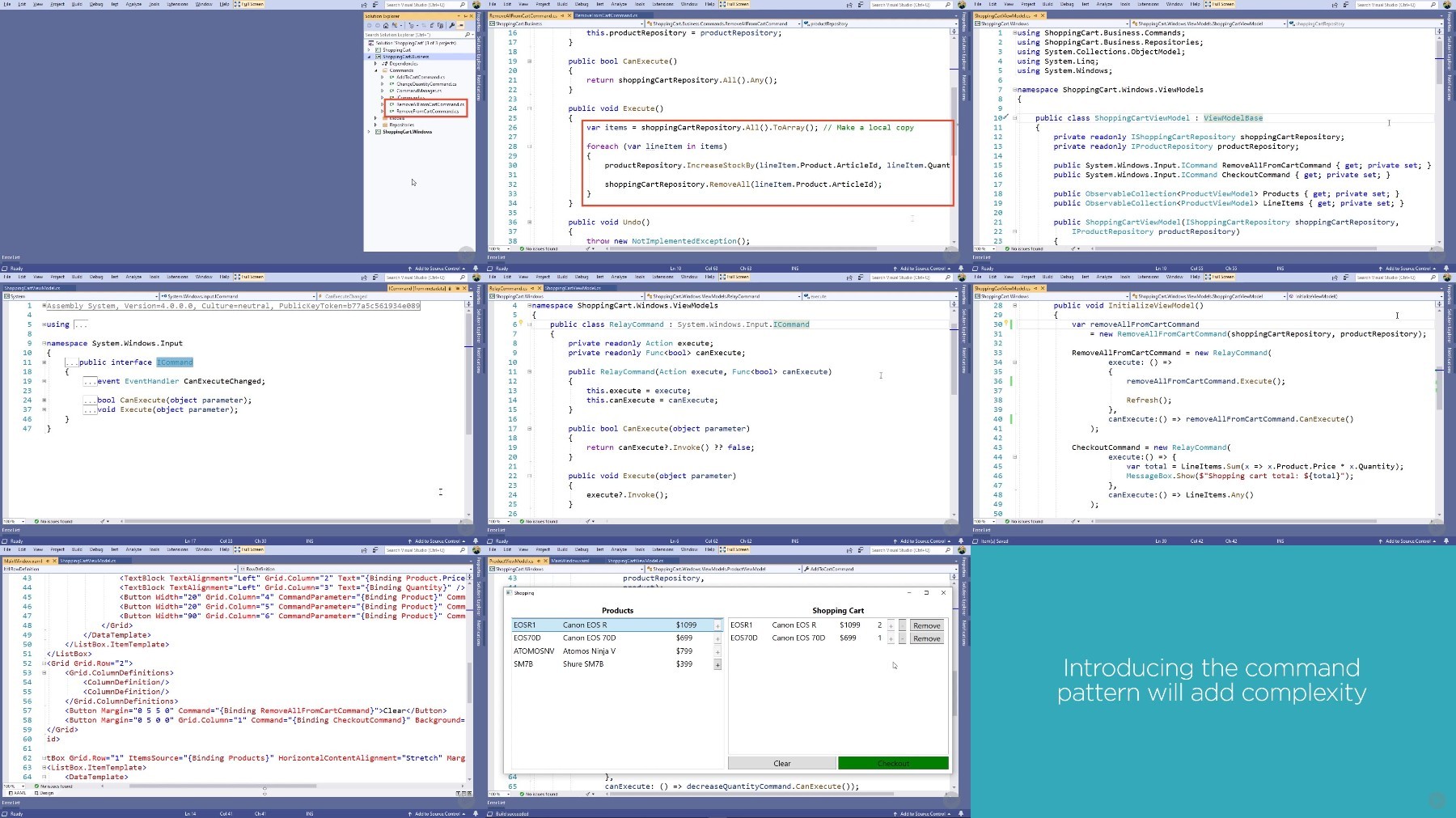Viewport: 1456px width, 818px height.
Task: Close ICommand [from metadata] tab
Action: click(464, 288)
